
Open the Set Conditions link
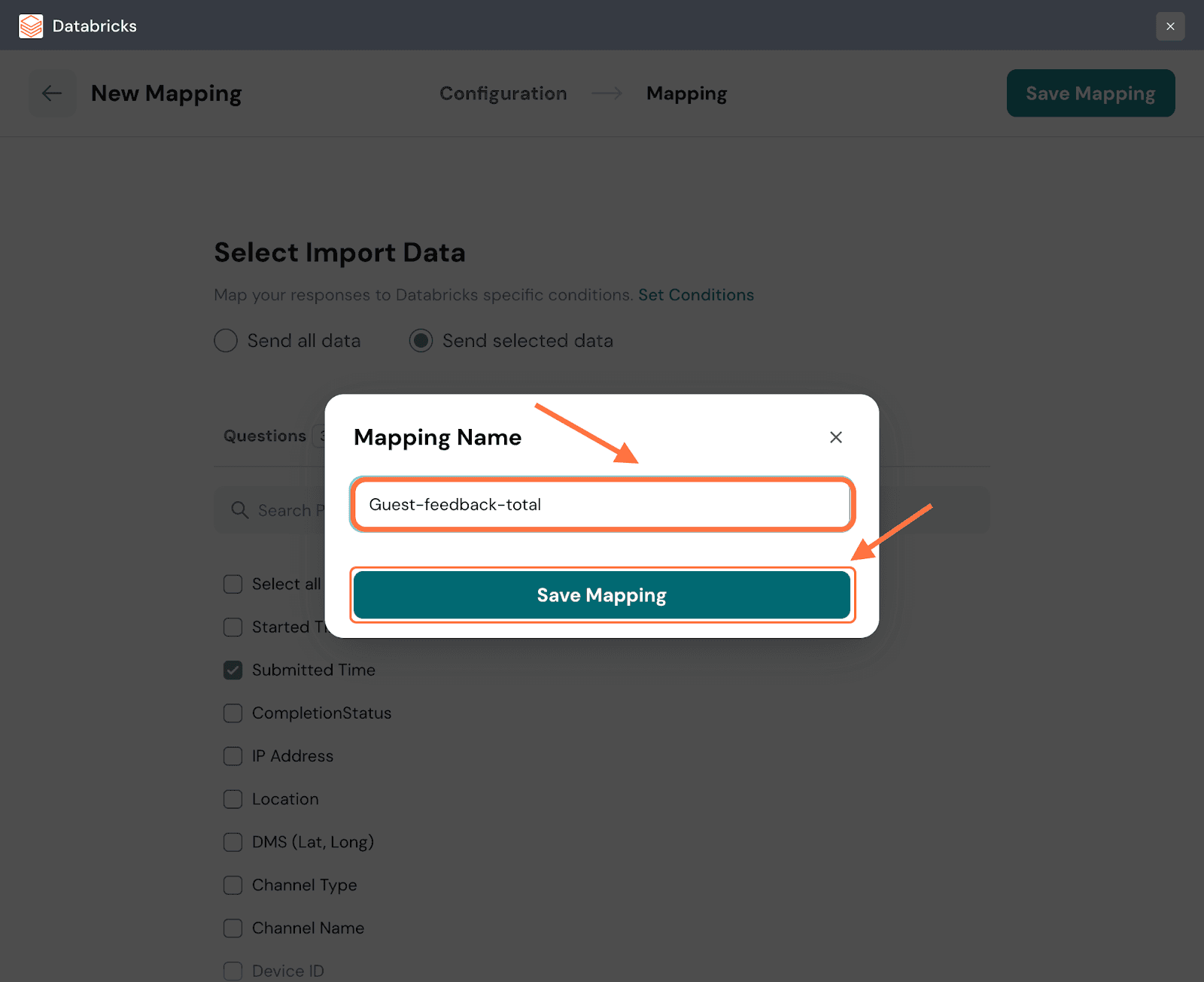[x=696, y=295]
